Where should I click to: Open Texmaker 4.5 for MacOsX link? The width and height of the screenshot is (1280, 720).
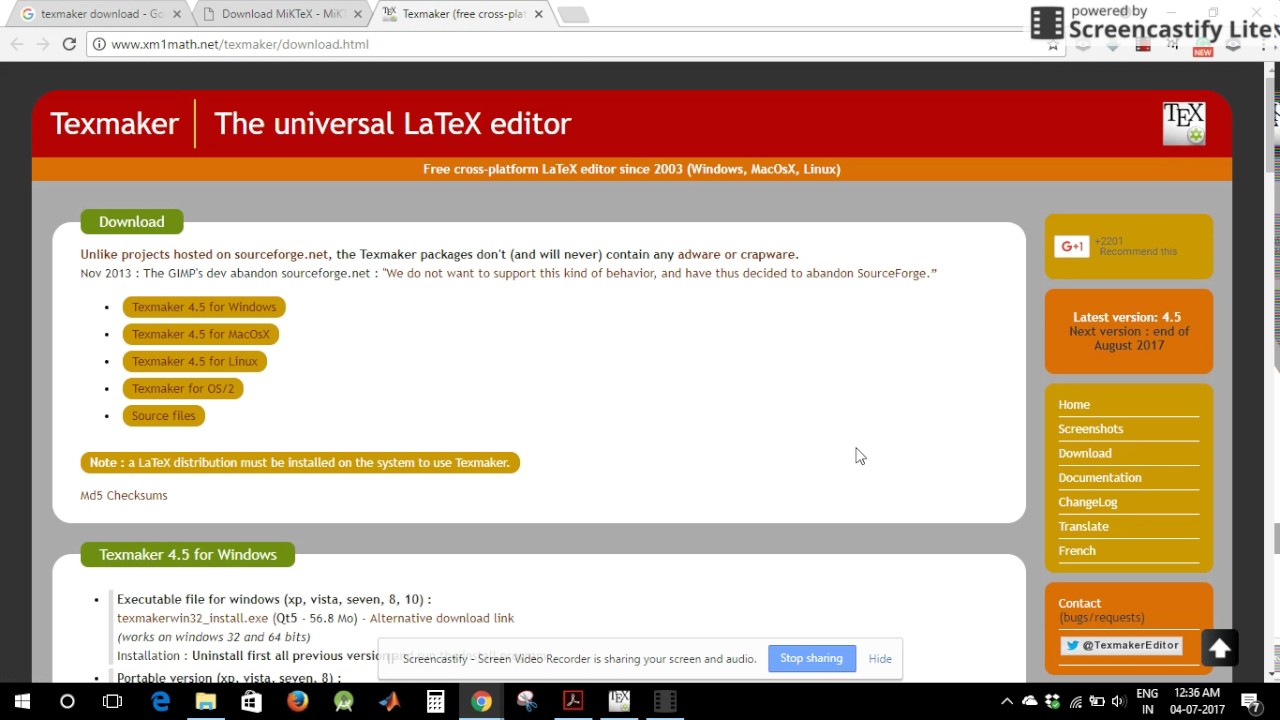pos(201,334)
